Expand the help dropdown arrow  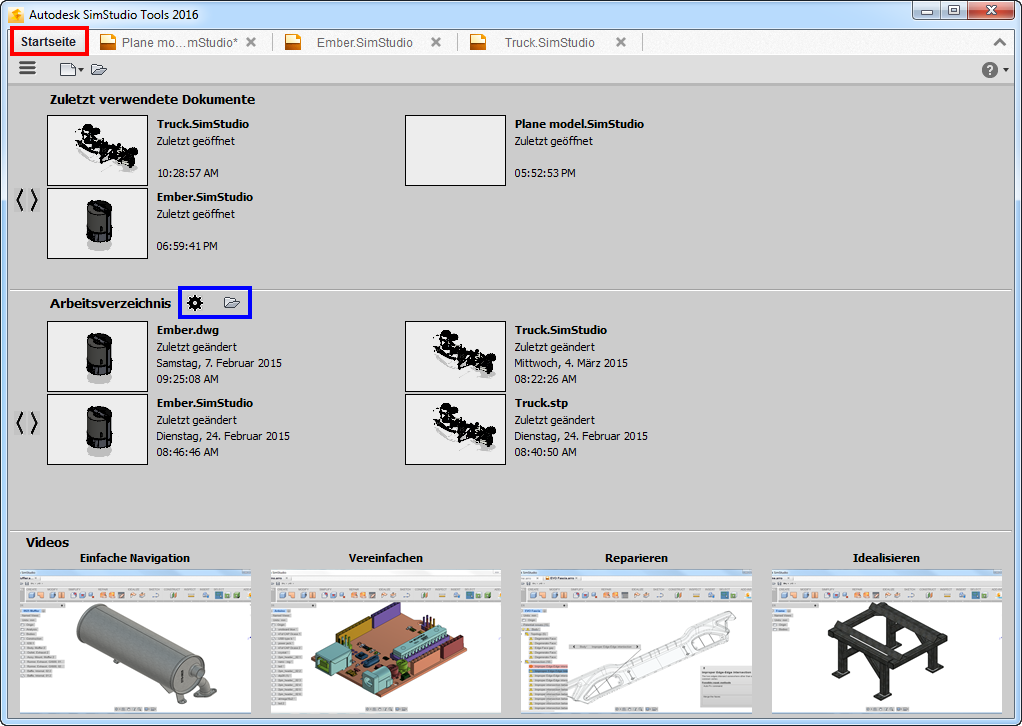click(x=1006, y=70)
